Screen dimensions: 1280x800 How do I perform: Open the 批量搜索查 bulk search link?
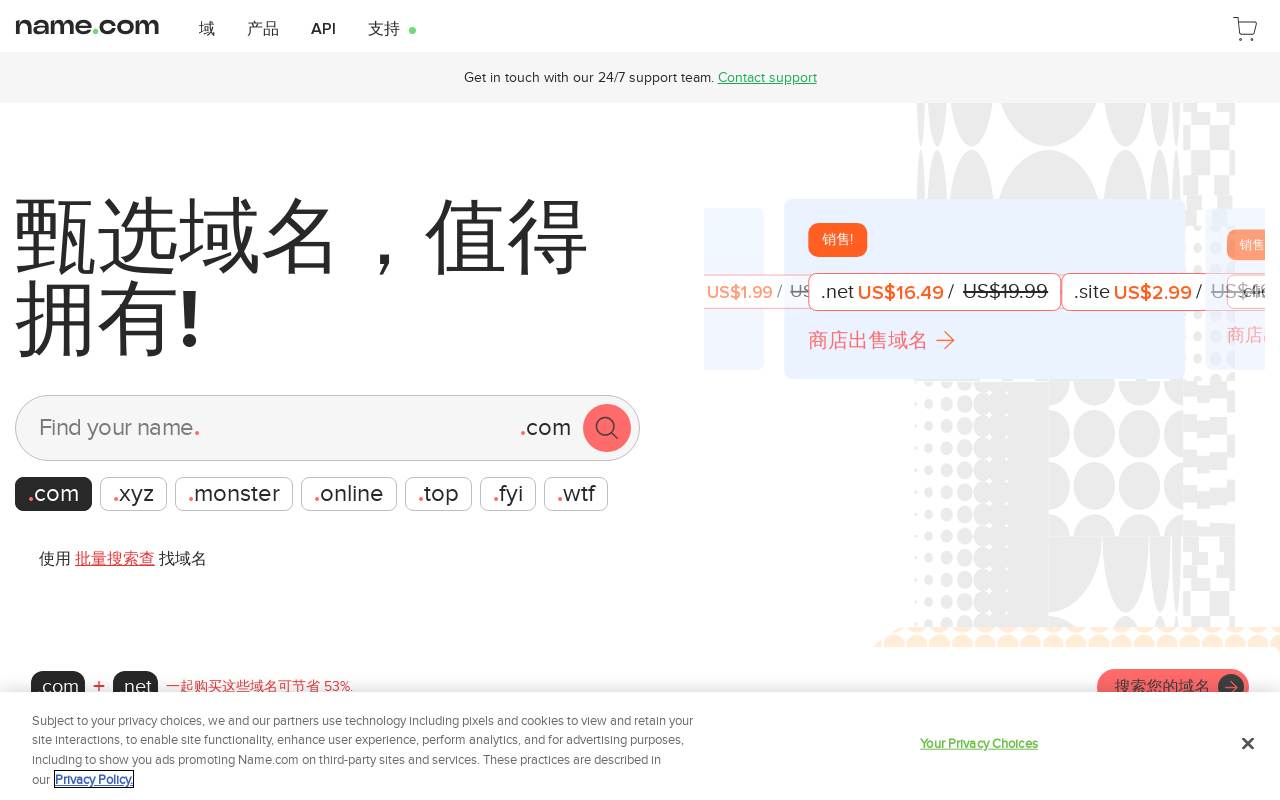115,559
